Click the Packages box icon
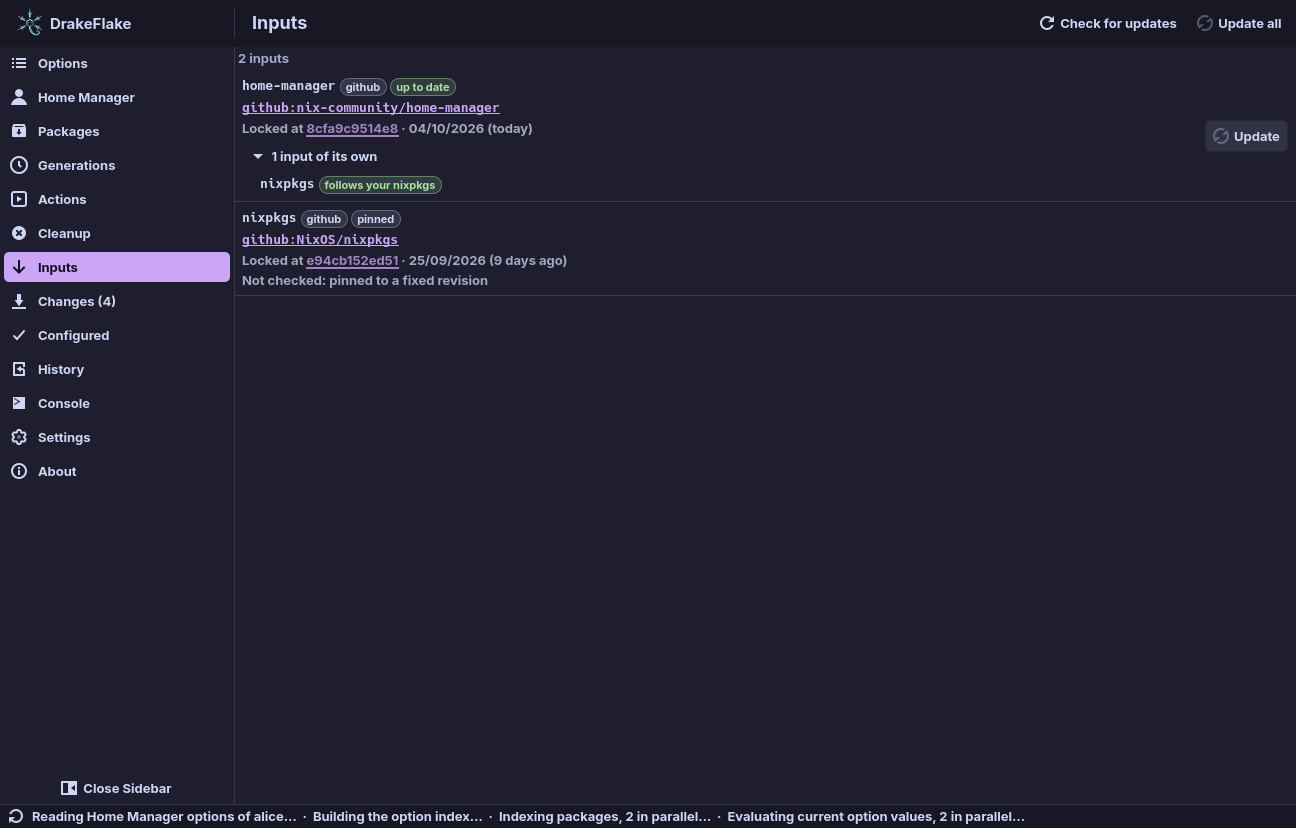 coord(19,131)
